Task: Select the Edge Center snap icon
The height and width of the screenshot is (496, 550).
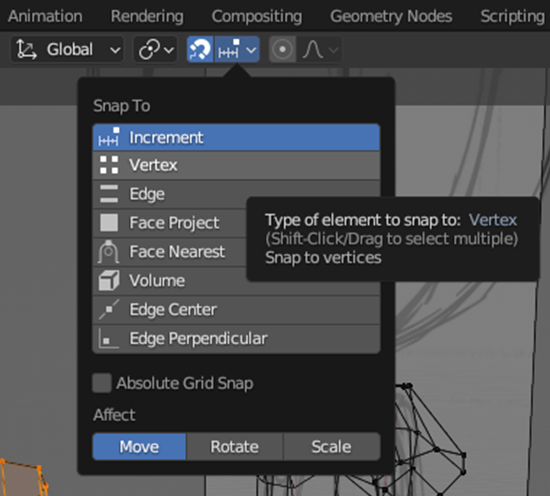Action: click(x=109, y=309)
